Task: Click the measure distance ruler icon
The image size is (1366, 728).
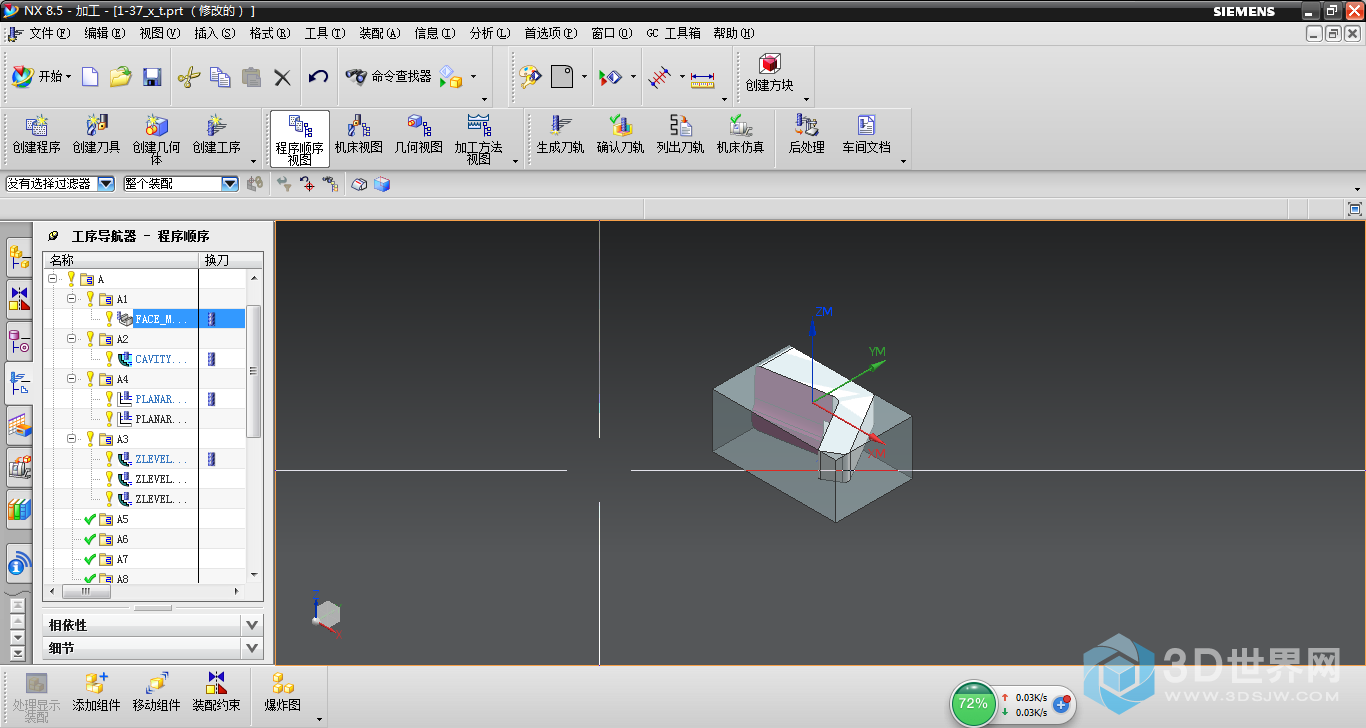Action: point(703,77)
